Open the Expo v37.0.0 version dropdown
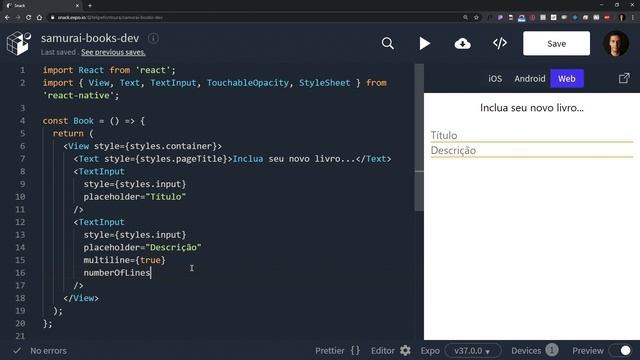Viewport: 640px width, 360px height. (x=473, y=351)
